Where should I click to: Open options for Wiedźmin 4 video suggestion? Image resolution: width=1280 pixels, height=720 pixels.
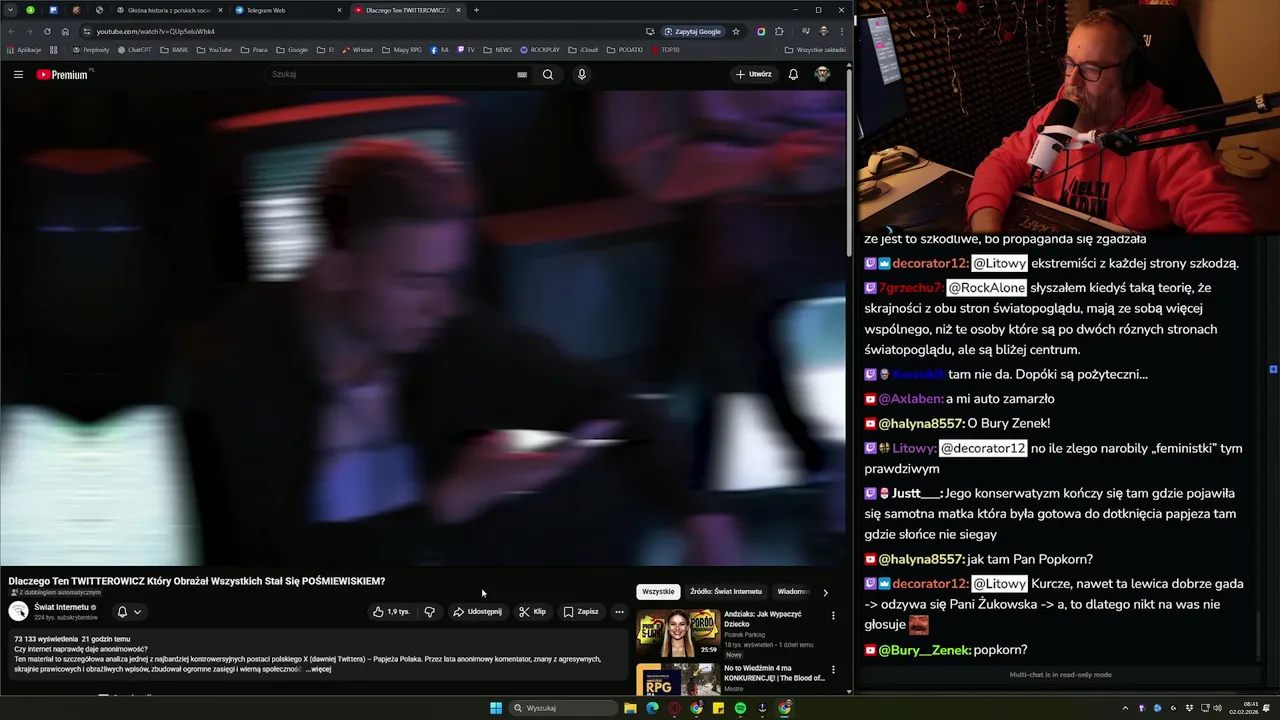[x=833, y=670]
